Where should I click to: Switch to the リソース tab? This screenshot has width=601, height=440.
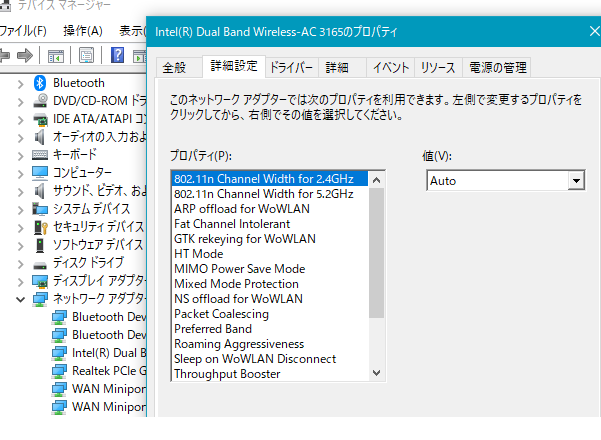pos(438,68)
